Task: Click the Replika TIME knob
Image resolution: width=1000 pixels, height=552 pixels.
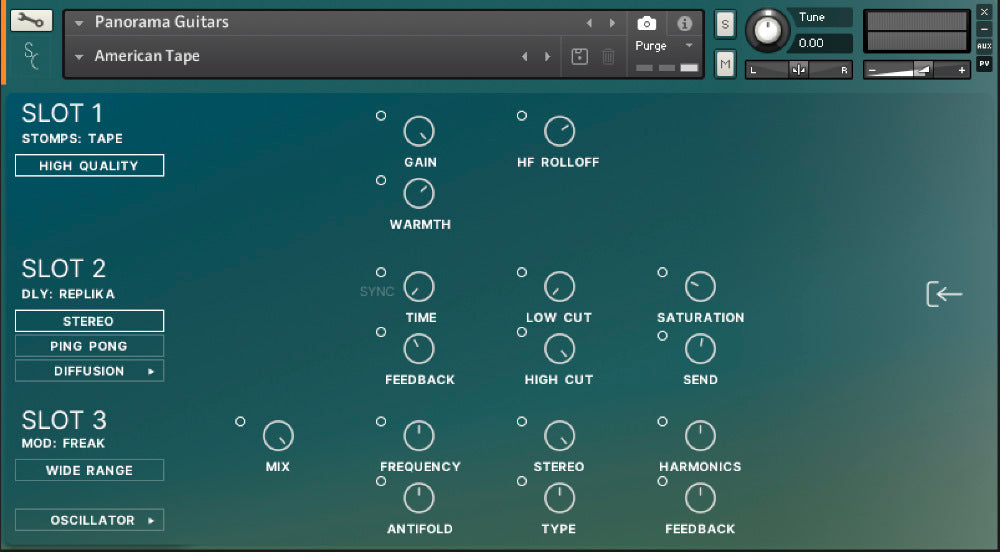Action: click(x=419, y=287)
